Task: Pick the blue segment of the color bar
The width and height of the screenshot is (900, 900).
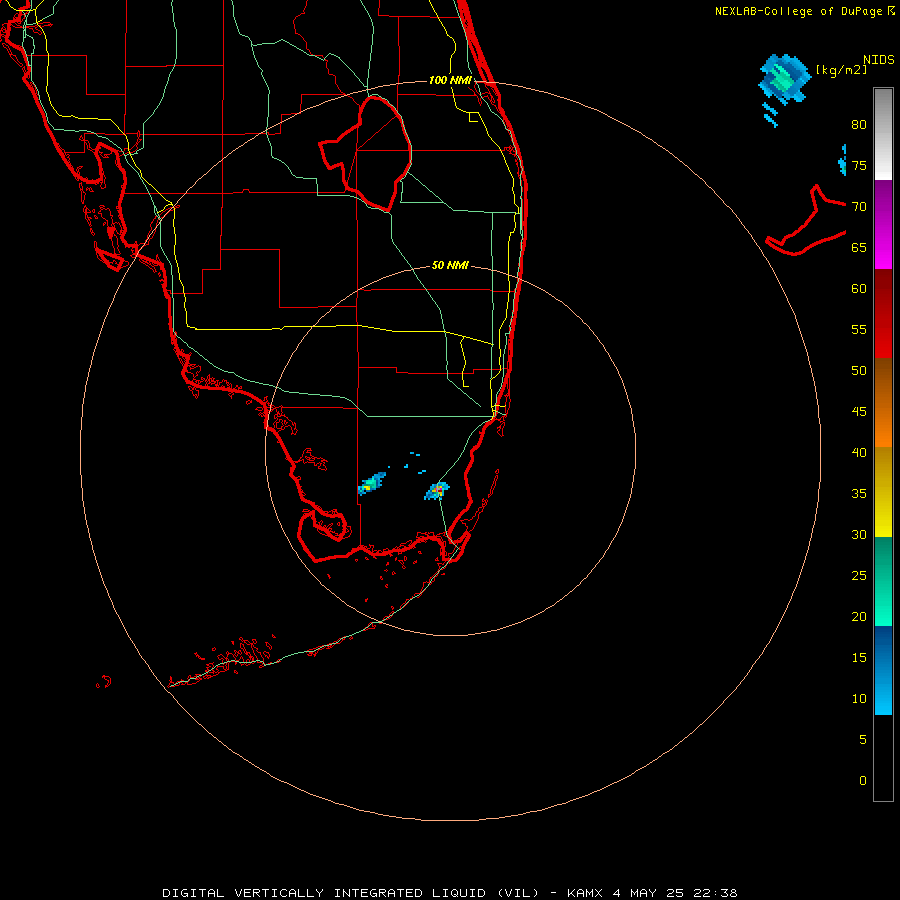Action: click(x=883, y=670)
